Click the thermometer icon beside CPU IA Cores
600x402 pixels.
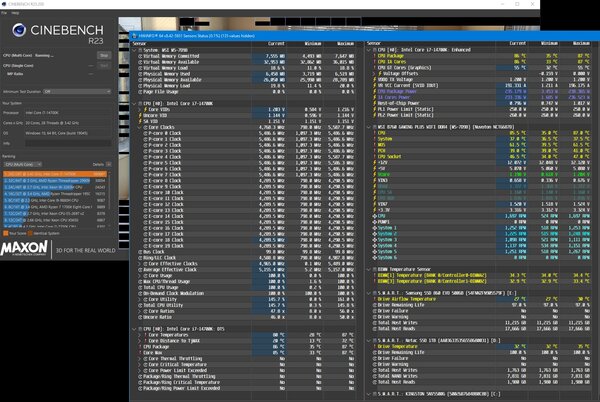click(x=375, y=62)
